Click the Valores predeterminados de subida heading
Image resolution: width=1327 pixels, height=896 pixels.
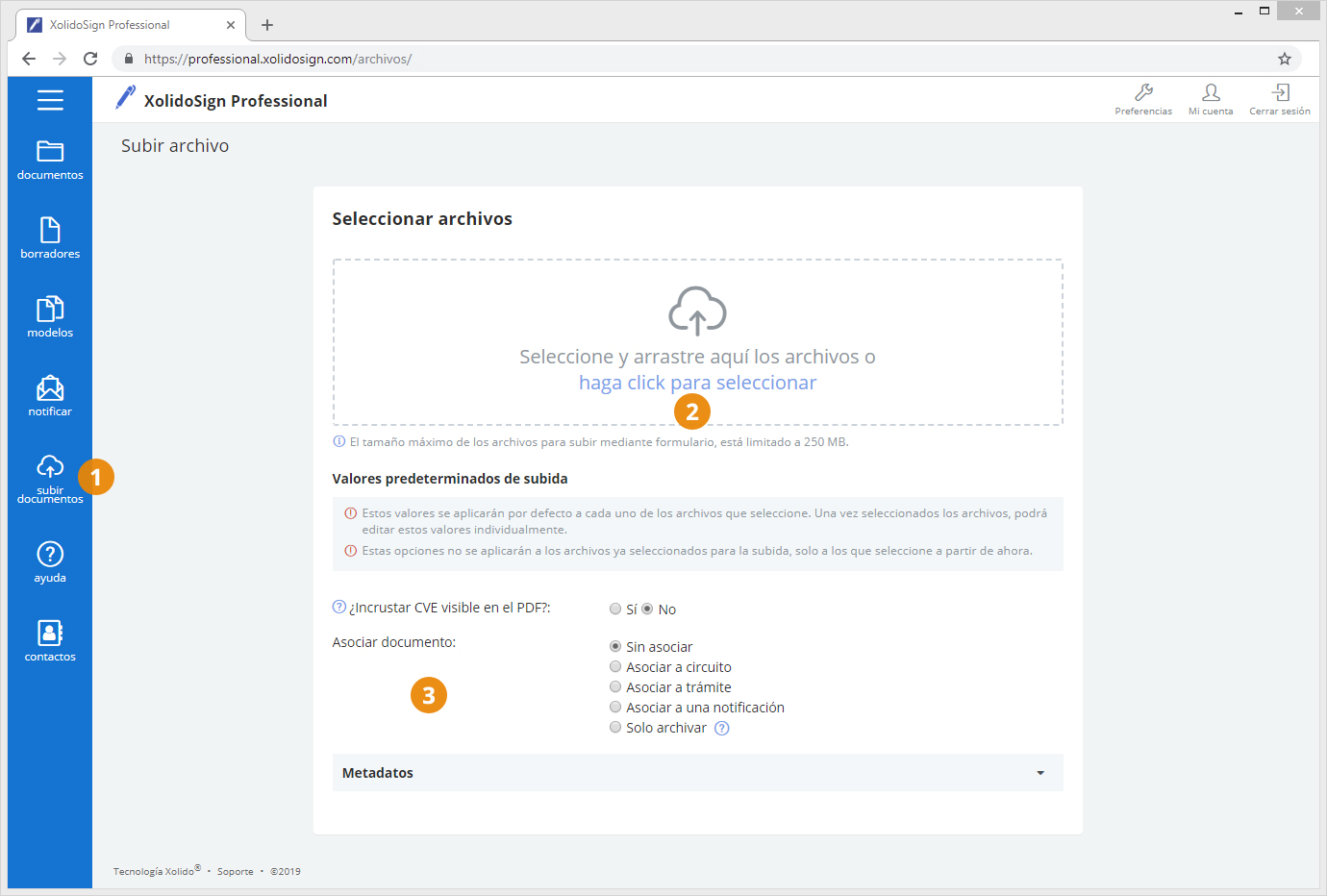click(450, 479)
